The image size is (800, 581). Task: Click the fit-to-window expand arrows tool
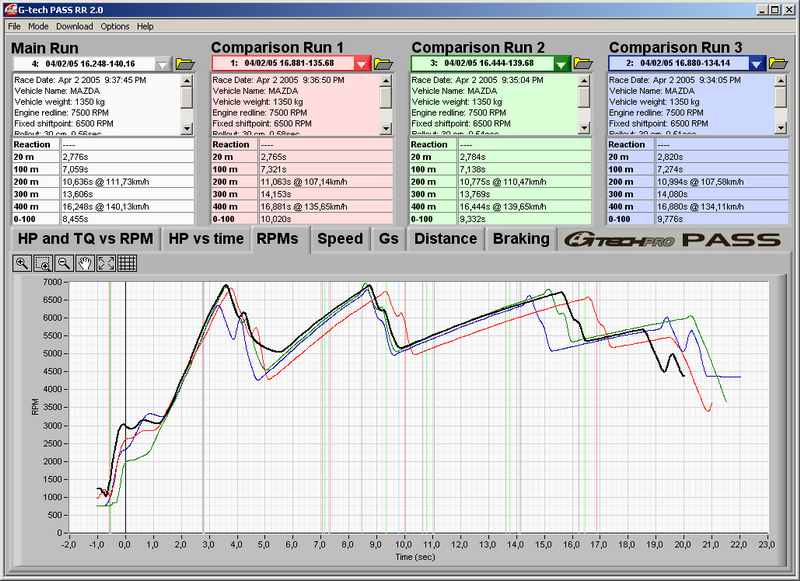pos(106,263)
